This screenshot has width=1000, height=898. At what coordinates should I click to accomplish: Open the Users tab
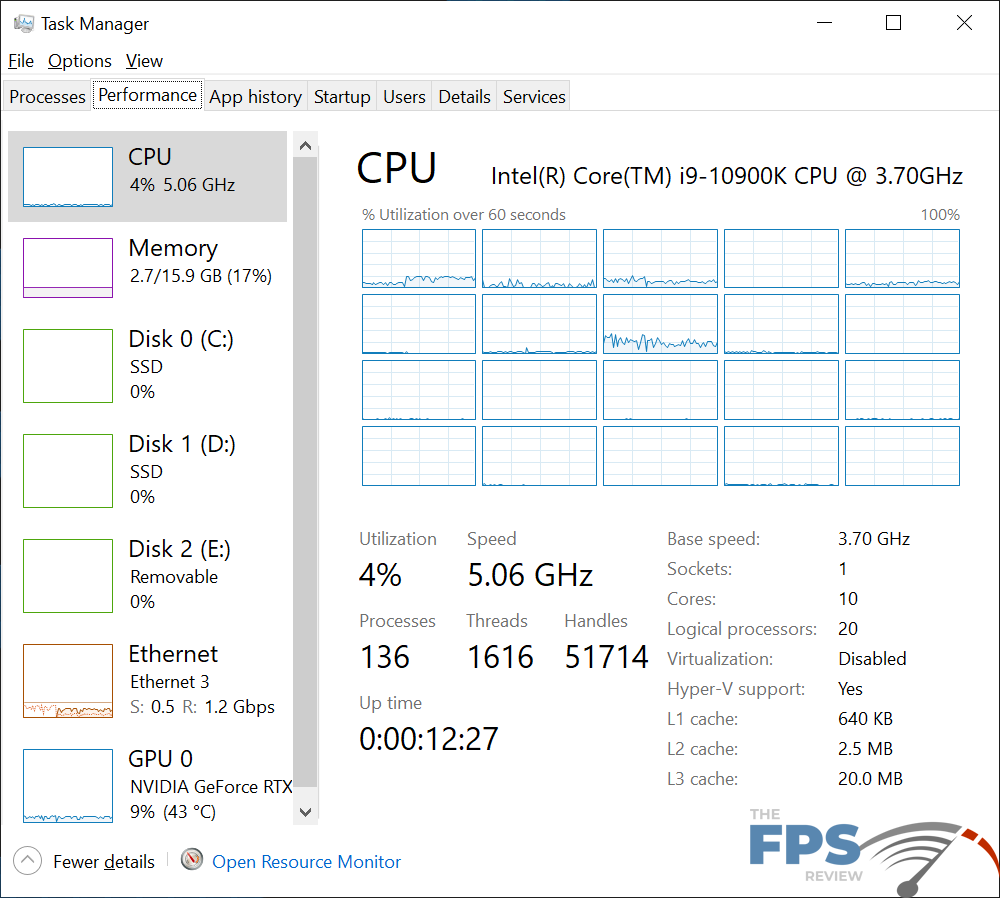[404, 96]
